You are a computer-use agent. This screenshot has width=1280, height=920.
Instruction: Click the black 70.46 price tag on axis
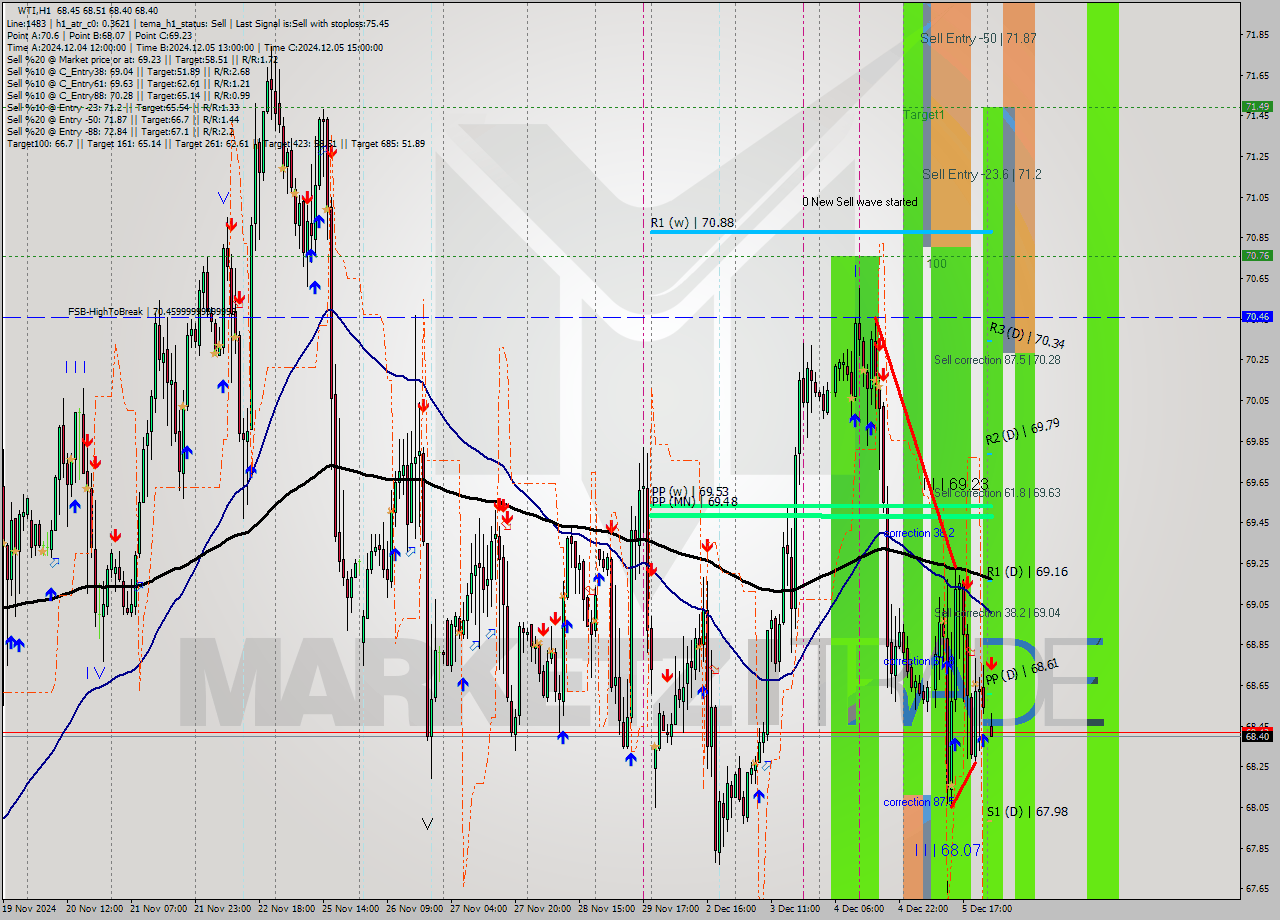click(1257, 317)
